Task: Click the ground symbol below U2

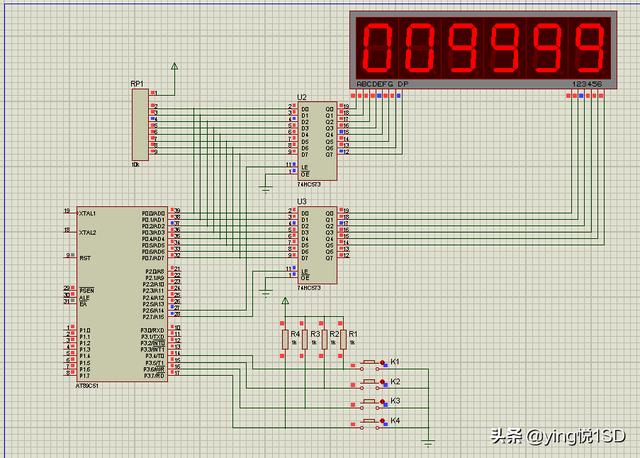Action: [266, 189]
